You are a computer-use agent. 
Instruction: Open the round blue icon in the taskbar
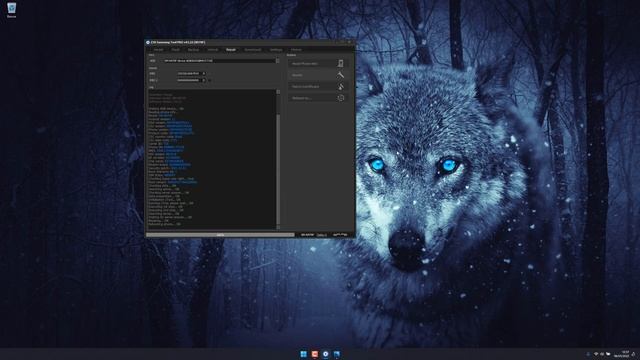326,354
